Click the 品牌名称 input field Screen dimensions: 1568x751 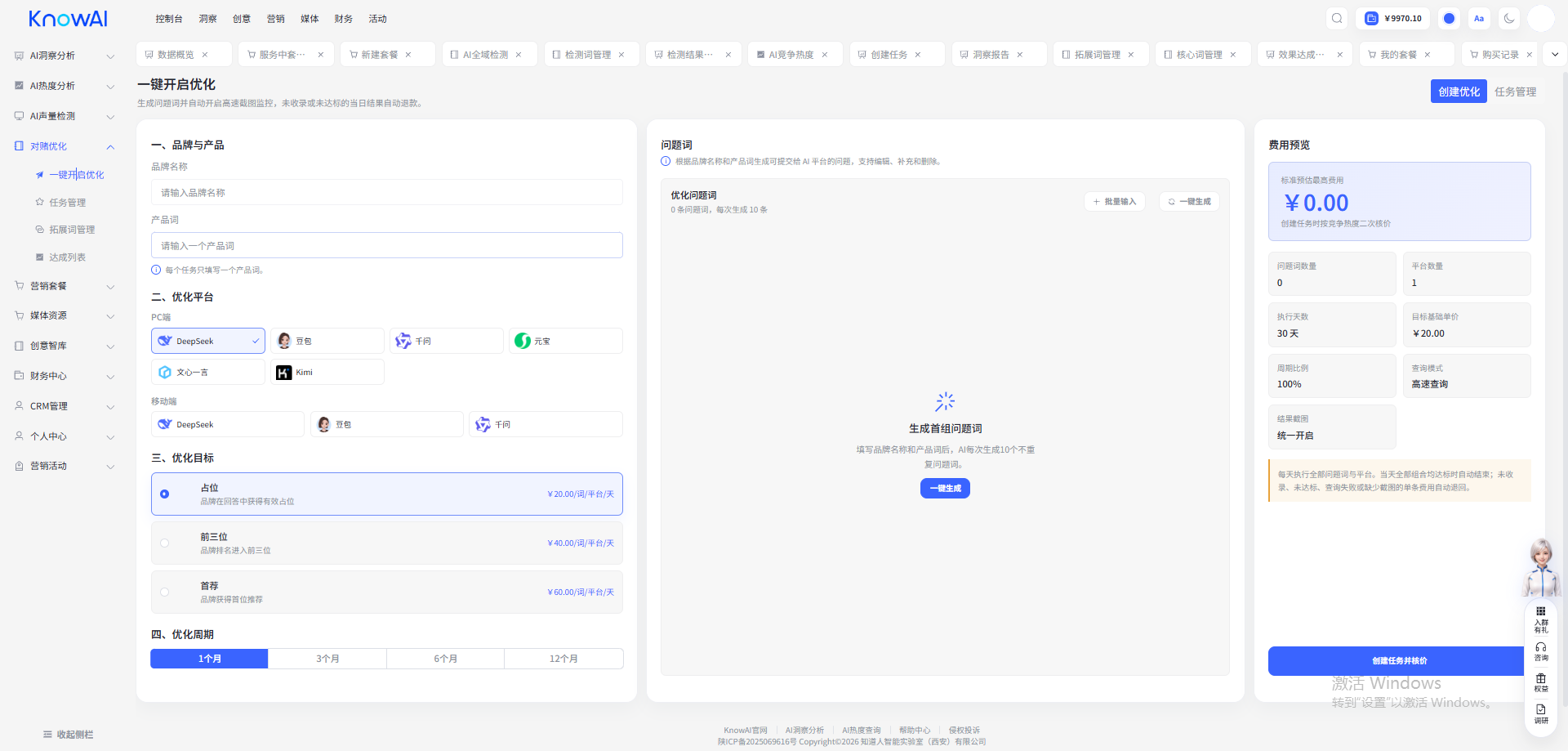tap(387, 193)
